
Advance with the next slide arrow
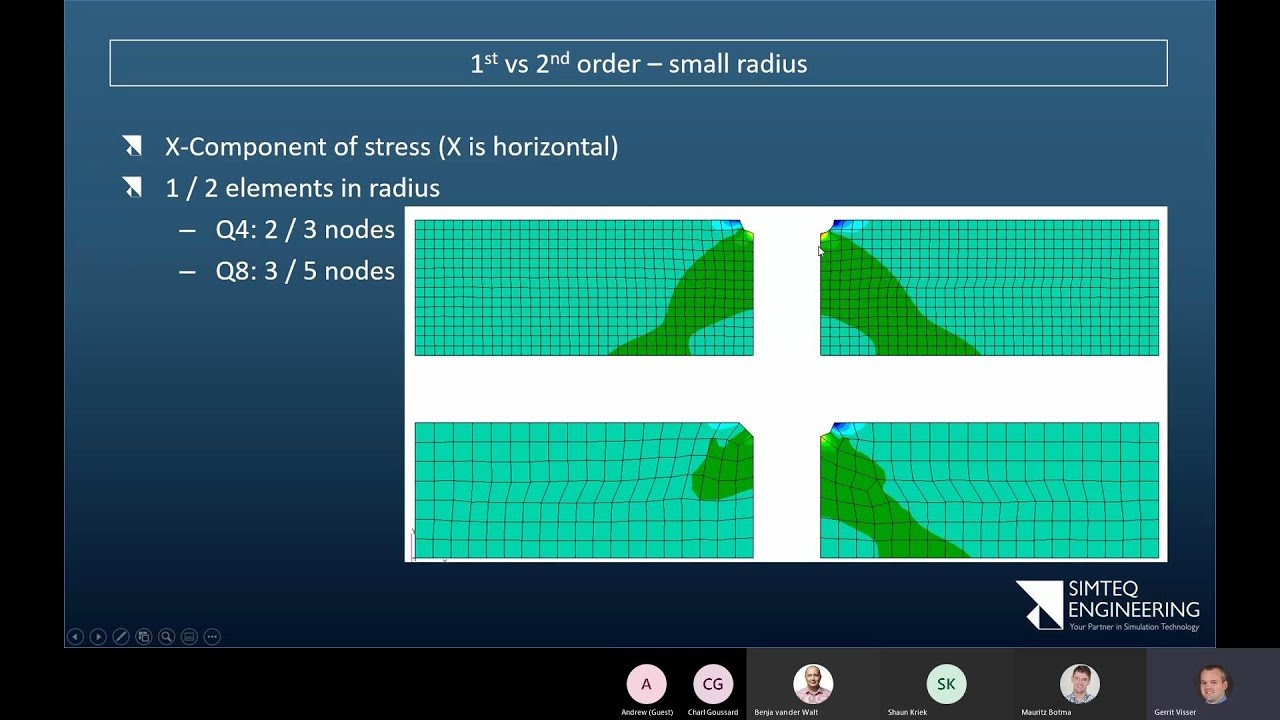point(98,636)
